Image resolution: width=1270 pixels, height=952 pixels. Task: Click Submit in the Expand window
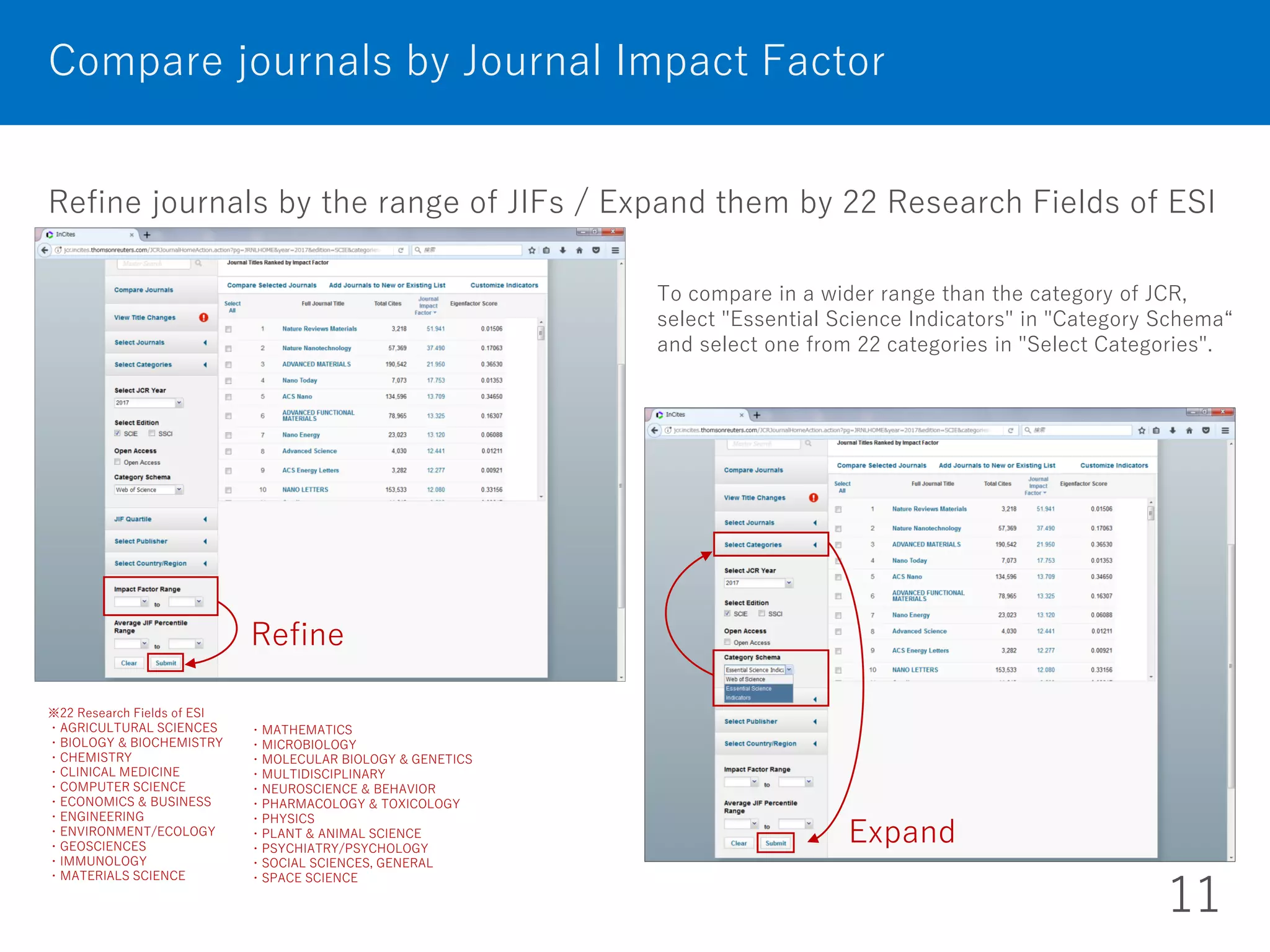(x=776, y=844)
